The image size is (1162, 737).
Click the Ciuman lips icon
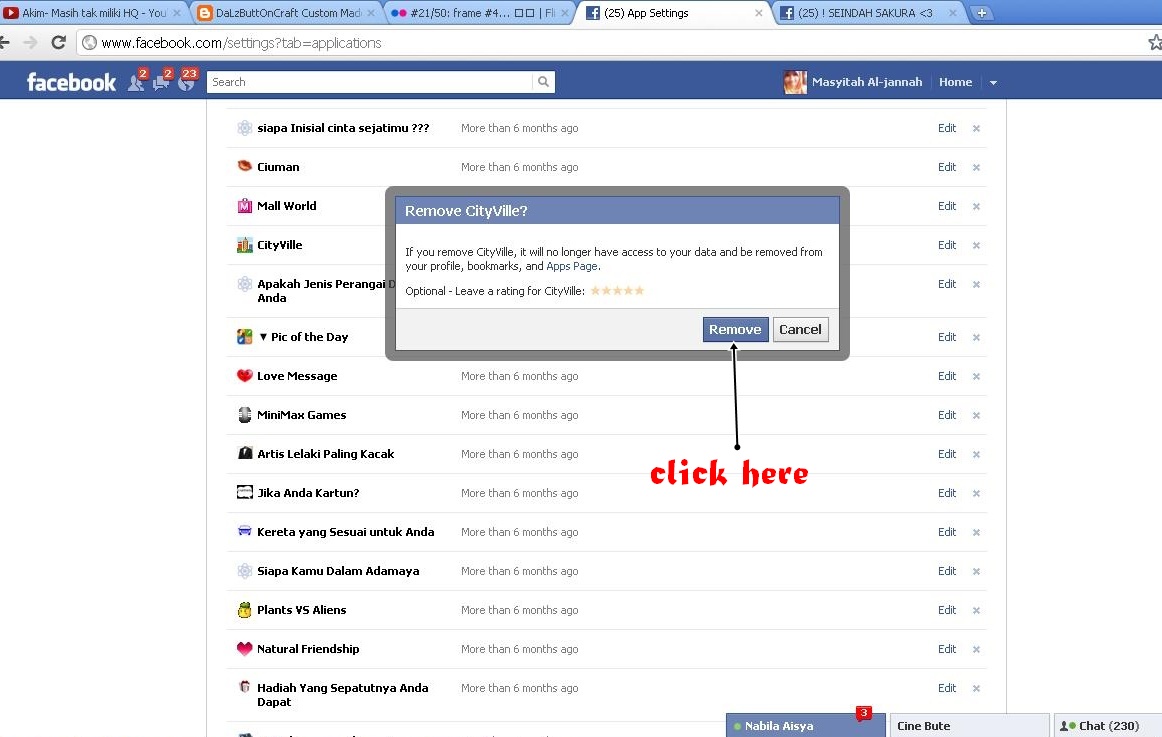[x=245, y=166]
